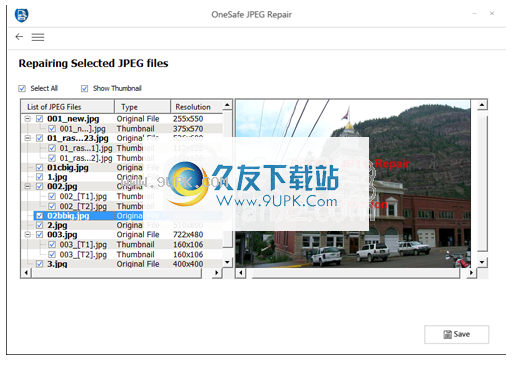Open the hamburger menu icon
Viewport: 513px width, 369px height.
(x=38, y=37)
